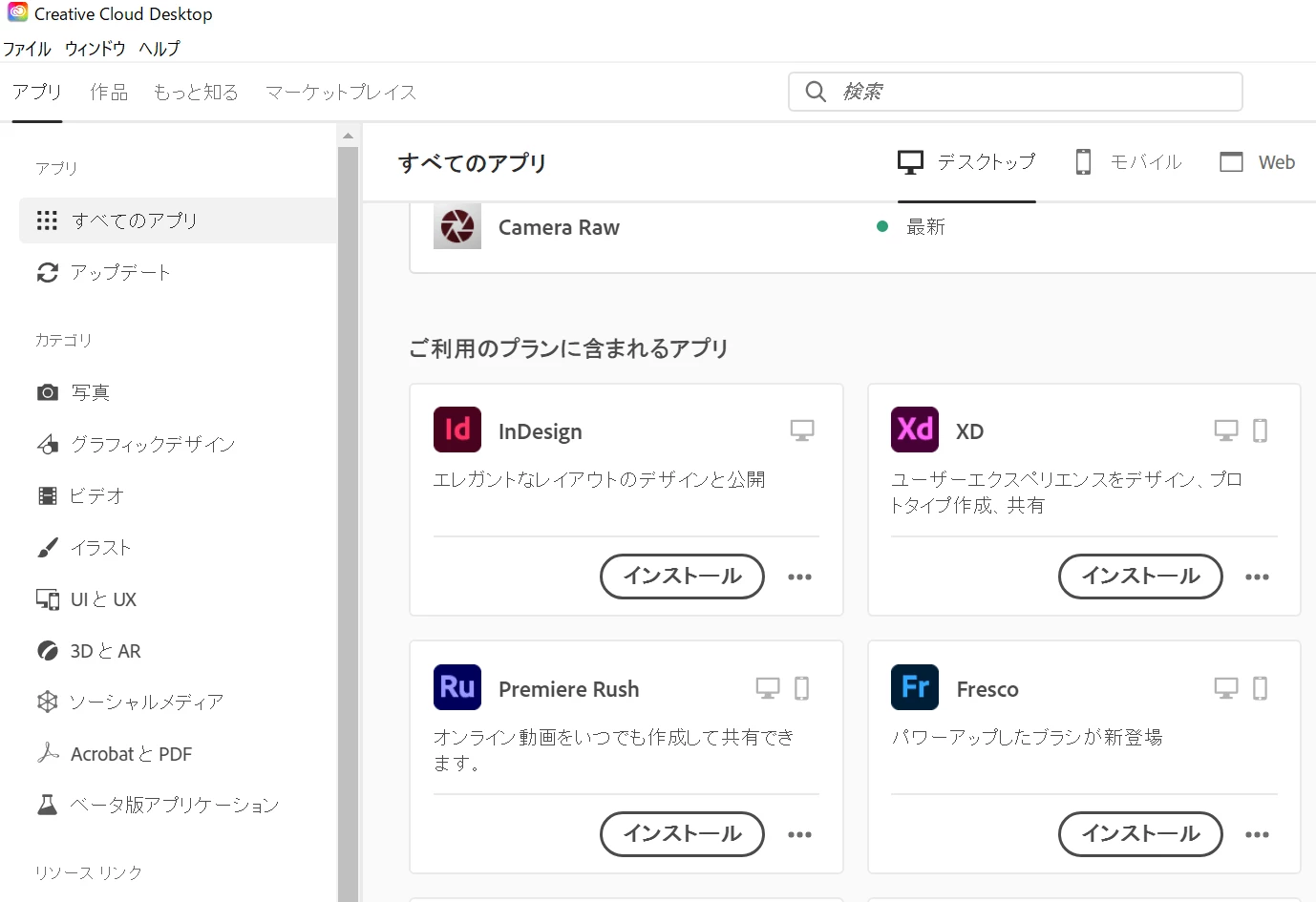The height and width of the screenshot is (902, 1316).
Task: Click the Premiere Rush app icon
Action: (x=457, y=687)
